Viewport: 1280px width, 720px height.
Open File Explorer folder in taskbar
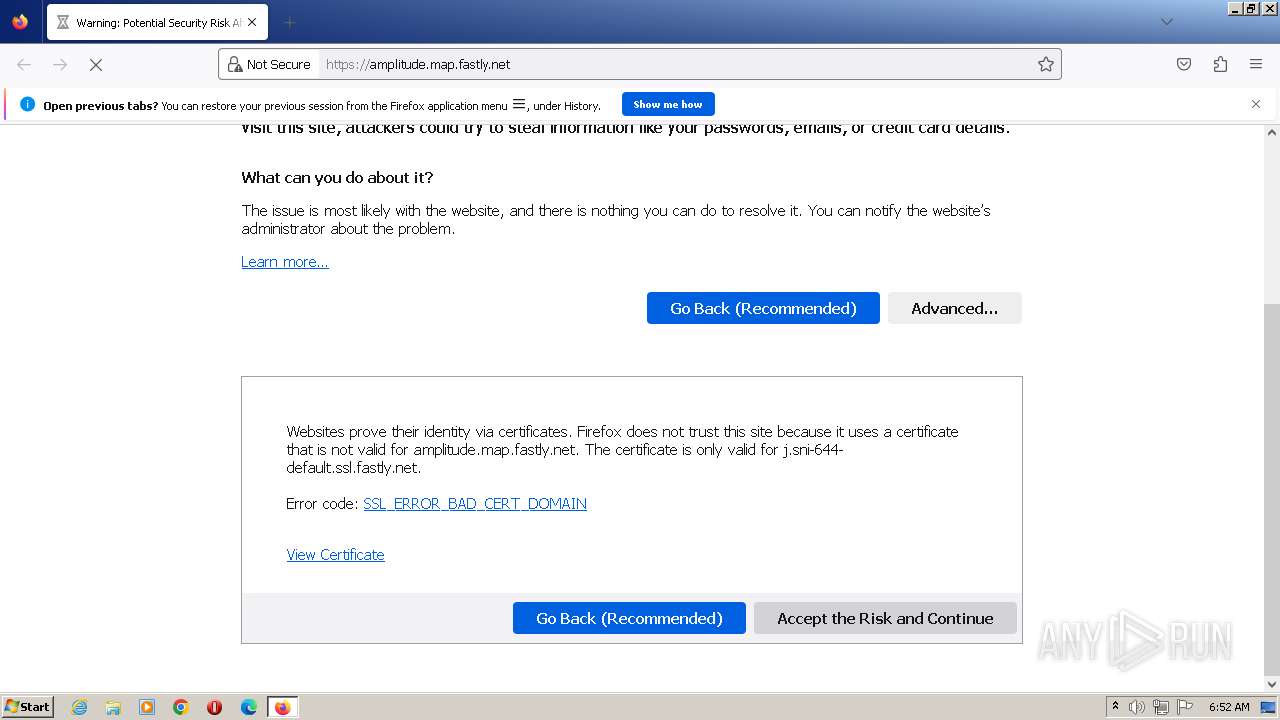pyautogui.click(x=113, y=707)
